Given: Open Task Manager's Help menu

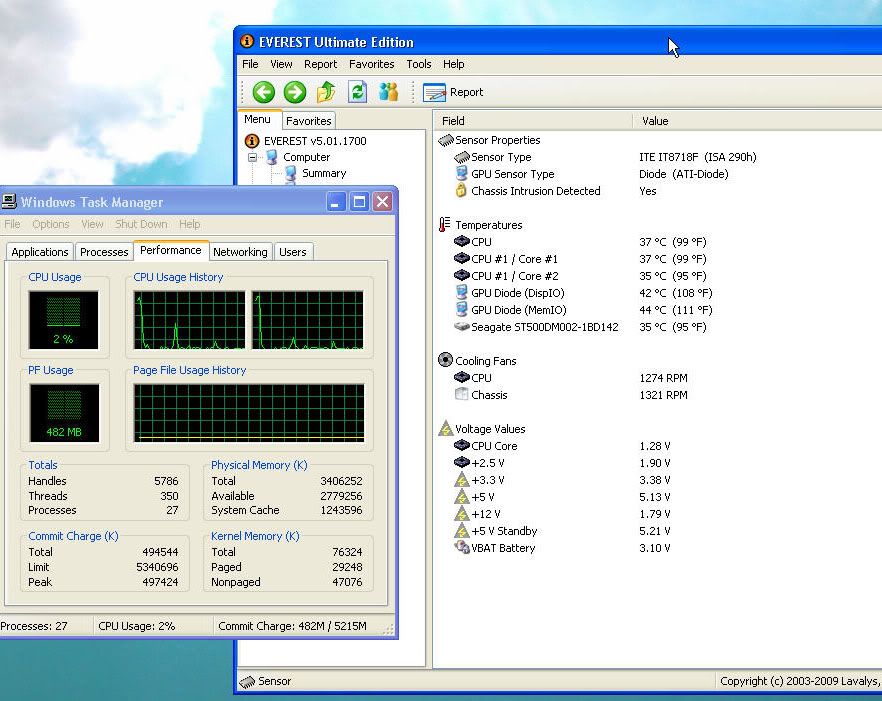Looking at the screenshot, I should click(x=190, y=224).
